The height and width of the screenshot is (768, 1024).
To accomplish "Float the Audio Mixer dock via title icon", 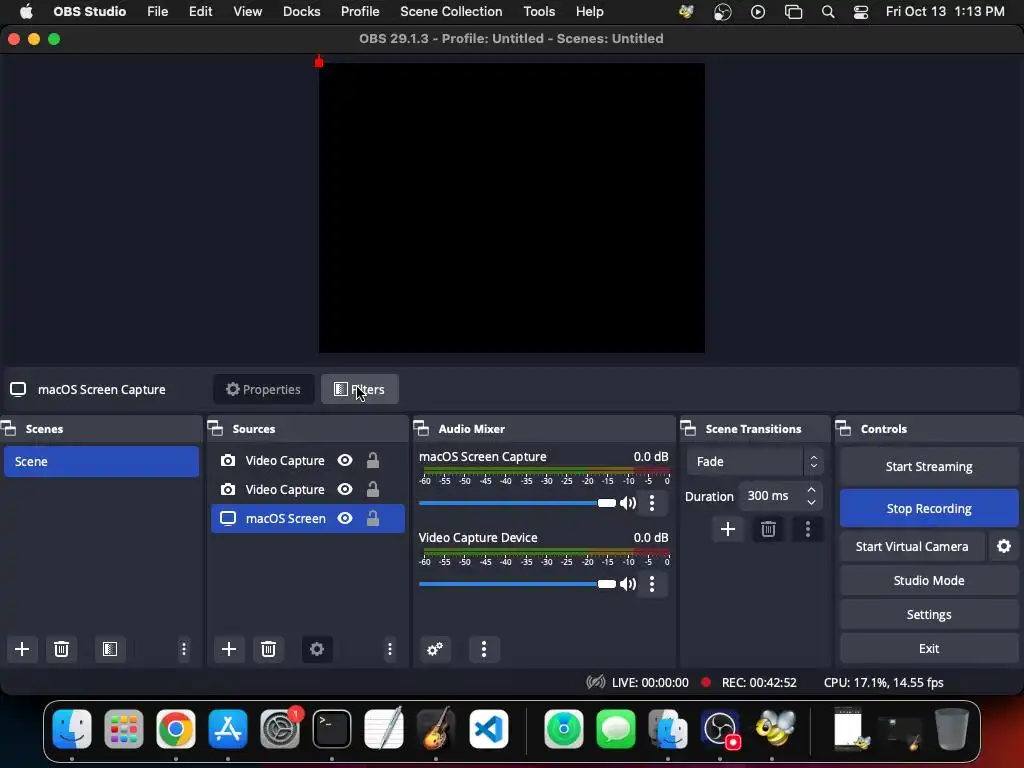I will [x=421, y=428].
